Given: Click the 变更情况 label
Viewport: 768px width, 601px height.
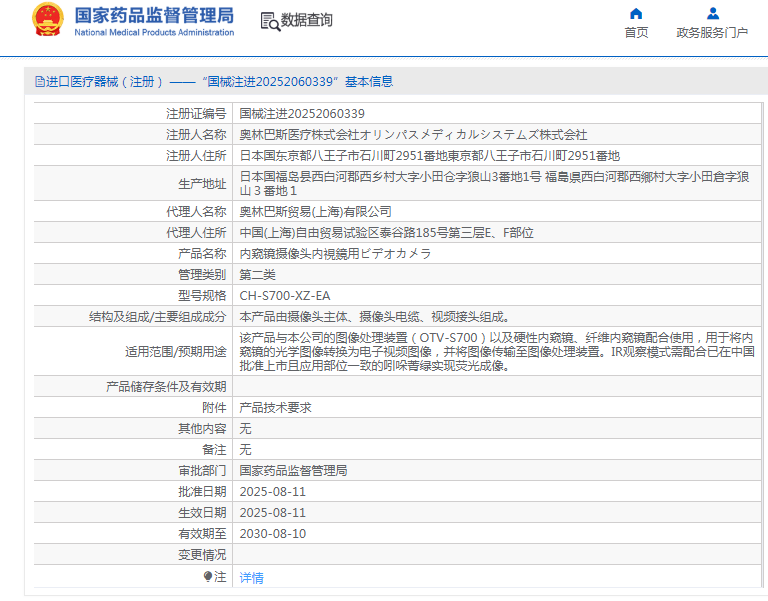Looking at the screenshot, I should click(x=202, y=555).
